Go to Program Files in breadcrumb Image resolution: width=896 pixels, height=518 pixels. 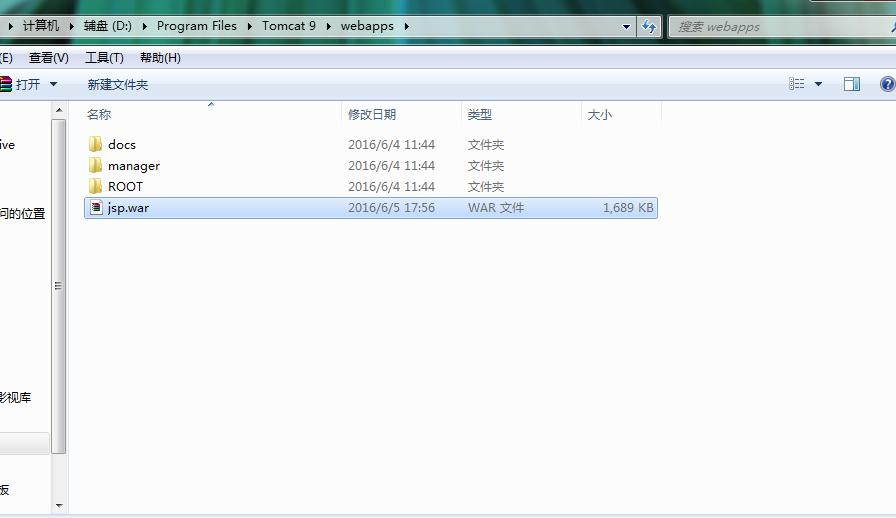[197, 26]
